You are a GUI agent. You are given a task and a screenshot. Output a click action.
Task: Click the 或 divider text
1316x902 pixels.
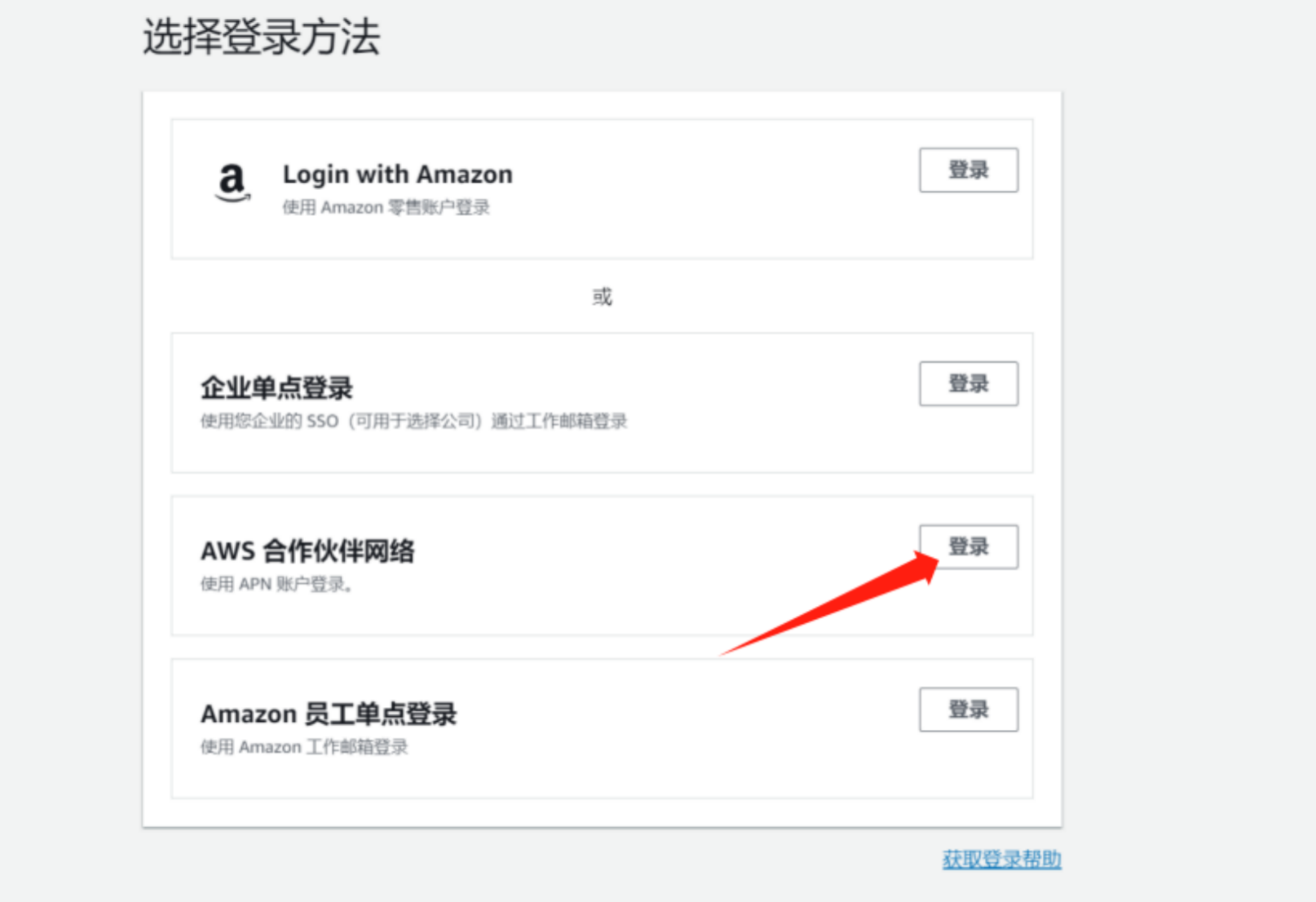click(x=602, y=296)
